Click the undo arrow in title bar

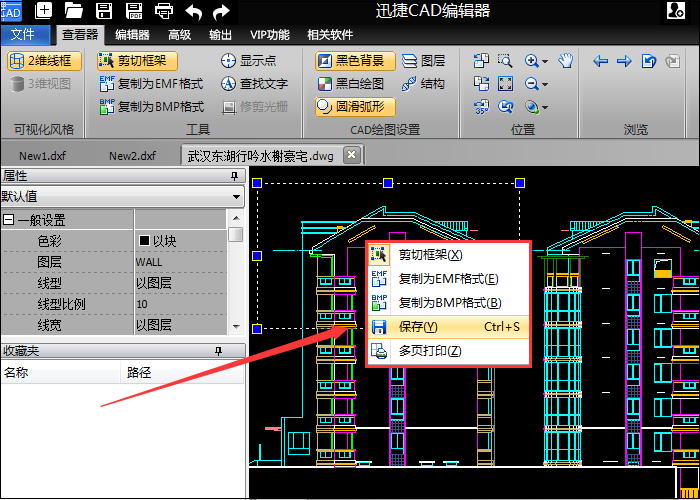point(193,12)
